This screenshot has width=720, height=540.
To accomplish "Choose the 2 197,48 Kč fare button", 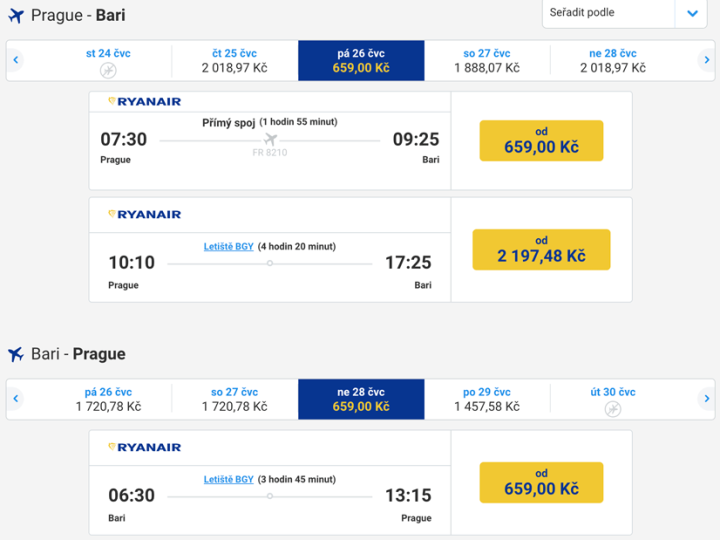I will (541, 250).
